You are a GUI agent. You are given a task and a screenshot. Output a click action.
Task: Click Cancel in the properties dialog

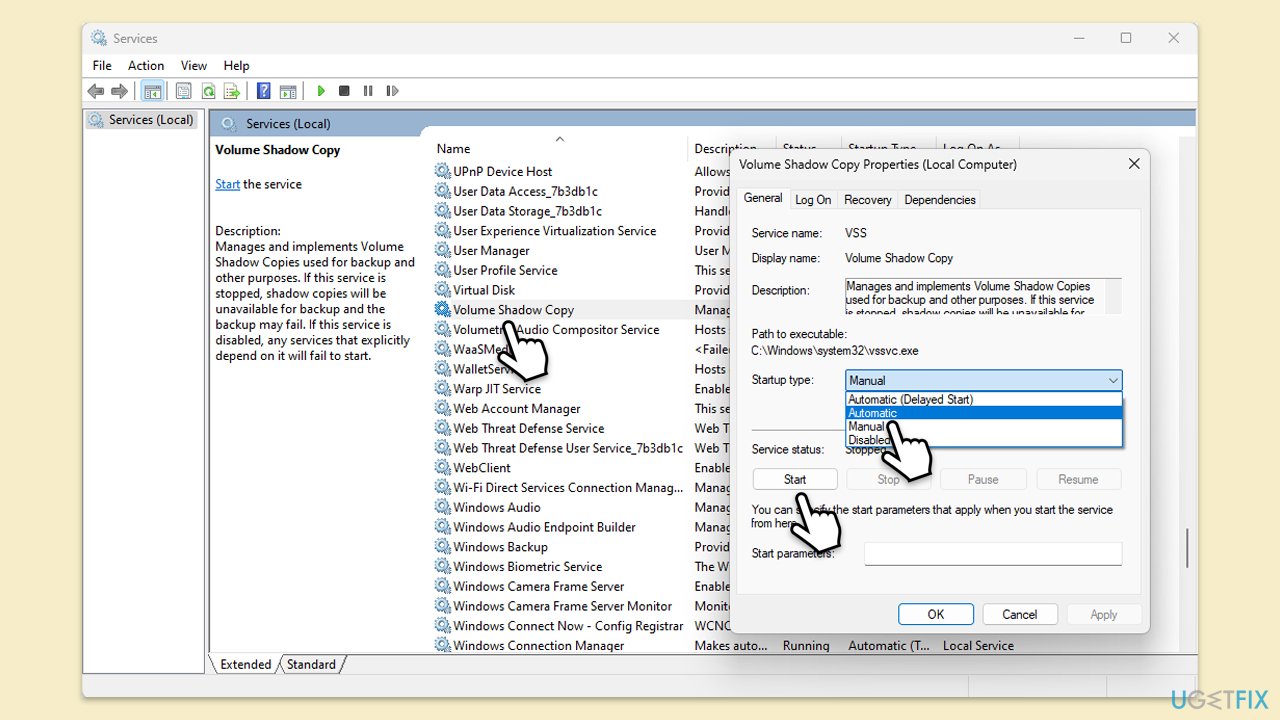click(1020, 615)
